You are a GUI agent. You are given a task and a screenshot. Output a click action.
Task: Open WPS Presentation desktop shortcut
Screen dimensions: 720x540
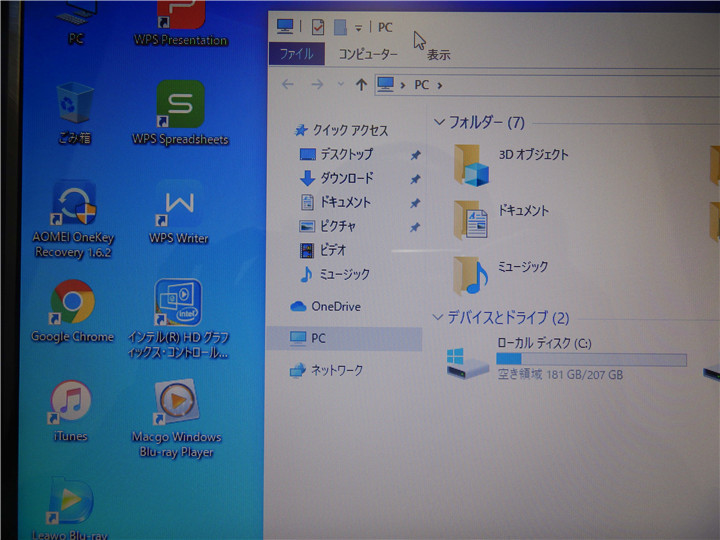click(x=180, y=23)
